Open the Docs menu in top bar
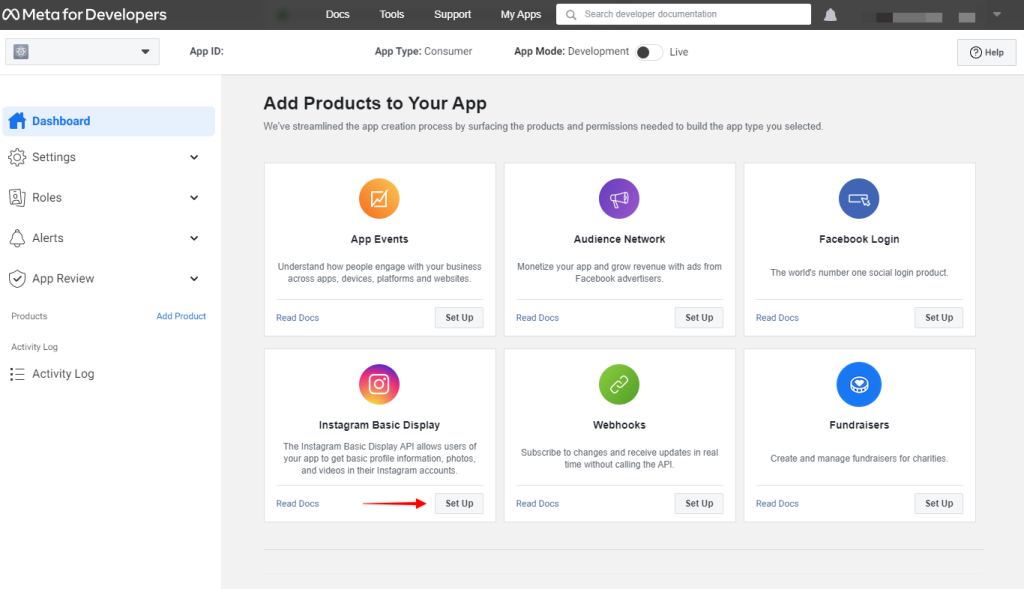The image size is (1024, 589). 338,15
